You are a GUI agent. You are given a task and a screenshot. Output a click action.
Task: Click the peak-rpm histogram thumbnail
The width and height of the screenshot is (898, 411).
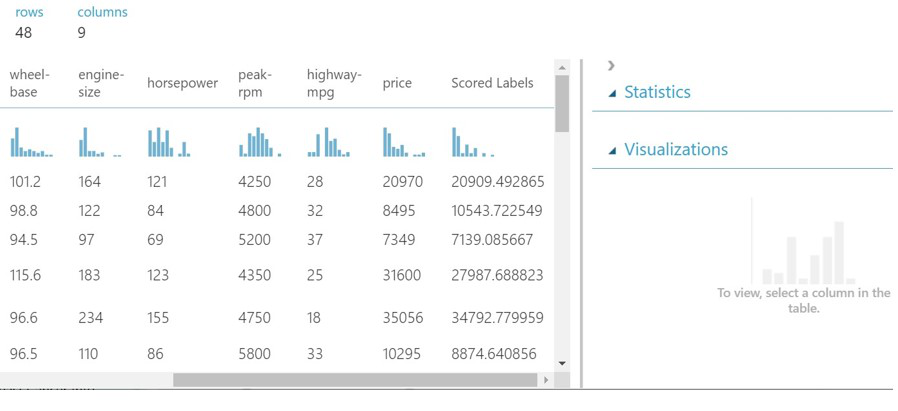[259, 142]
